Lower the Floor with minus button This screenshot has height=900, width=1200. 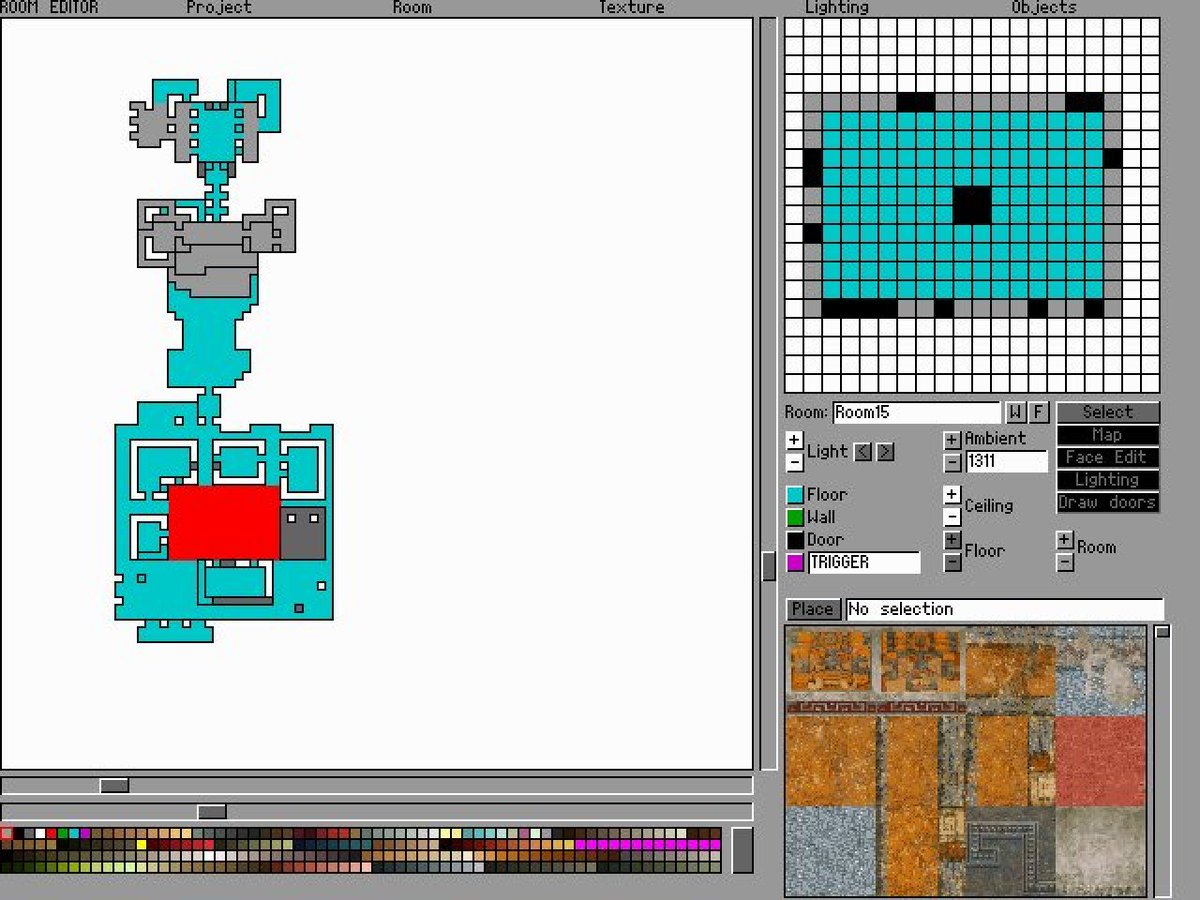click(x=952, y=562)
